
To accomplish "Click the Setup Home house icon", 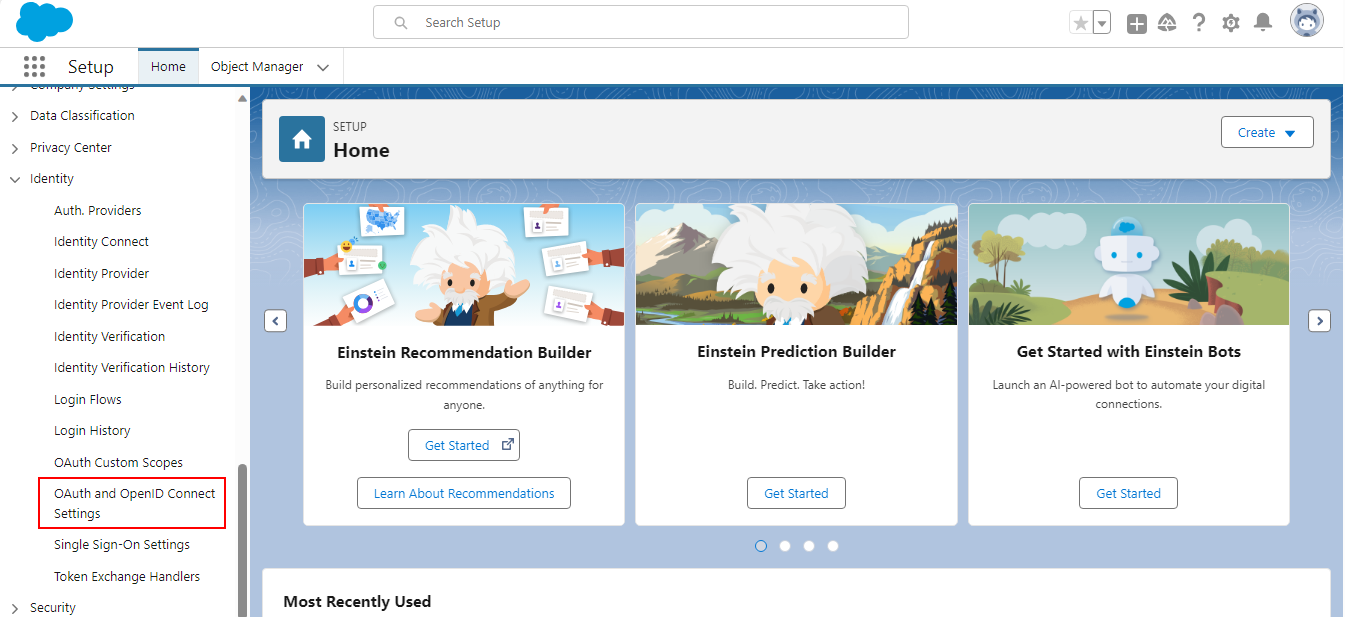I will 302,139.
